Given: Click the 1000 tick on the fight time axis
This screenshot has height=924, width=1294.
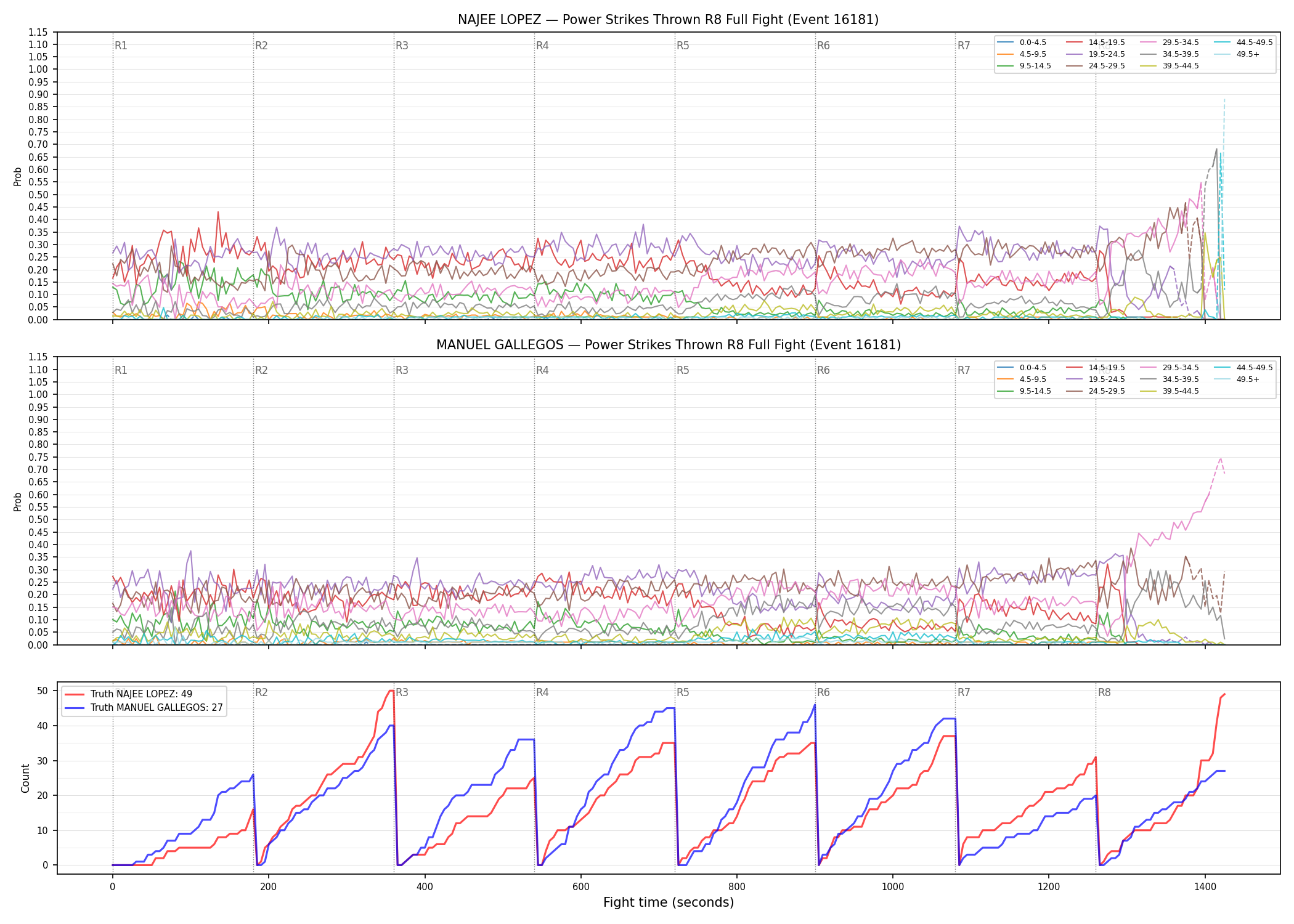Looking at the screenshot, I should [x=893, y=887].
